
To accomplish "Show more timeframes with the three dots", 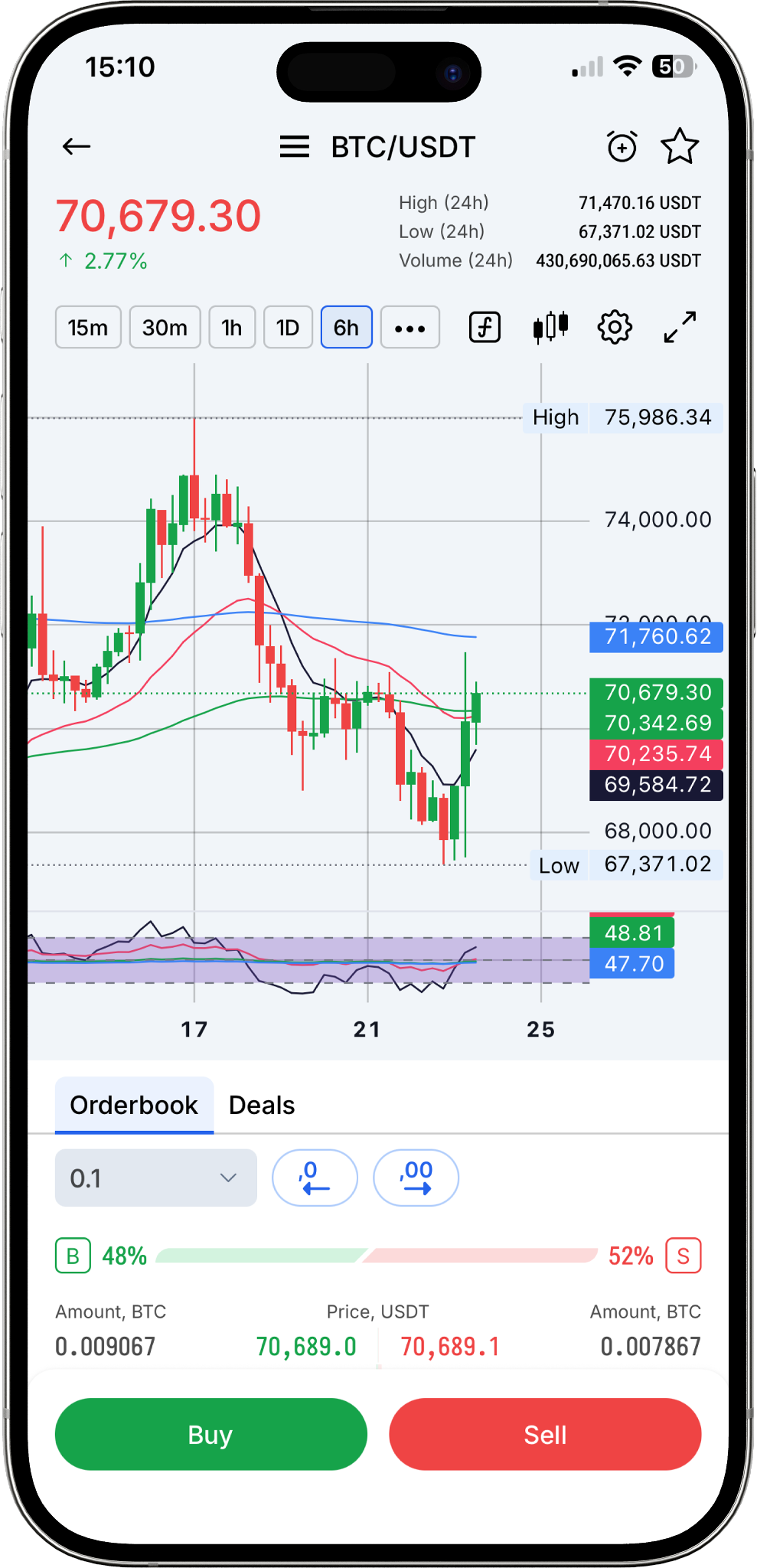I will pos(409,328).
